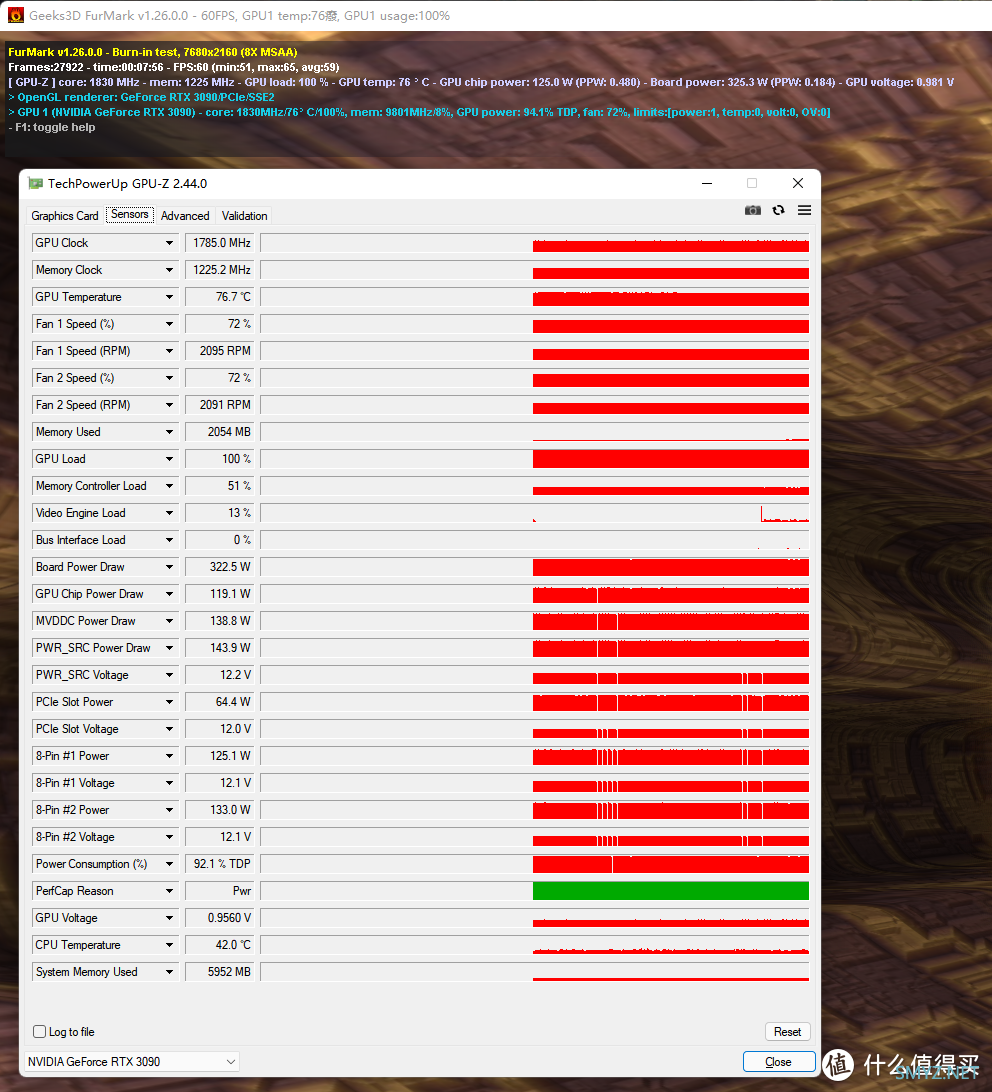This screenshot has width=992, height=1092.
Task: Open the Fan 1 Speed (%) dropdown
Action: 169,324
